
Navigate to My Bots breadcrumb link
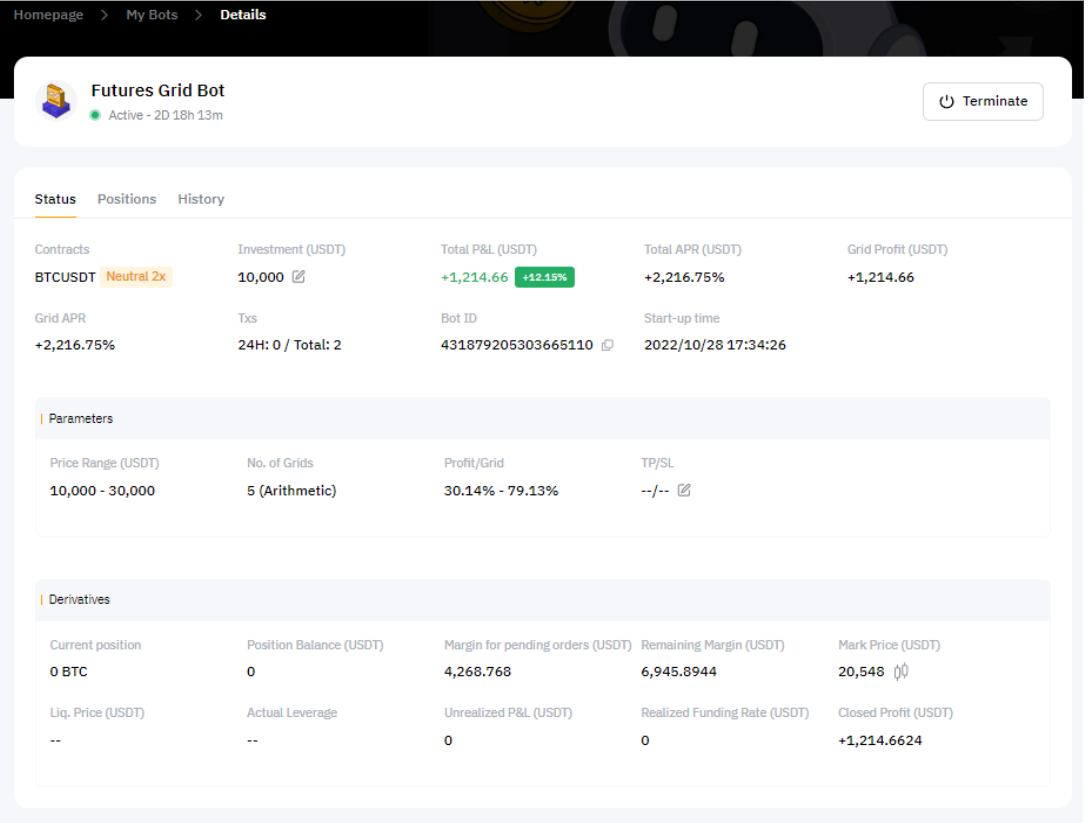(152, 15)
